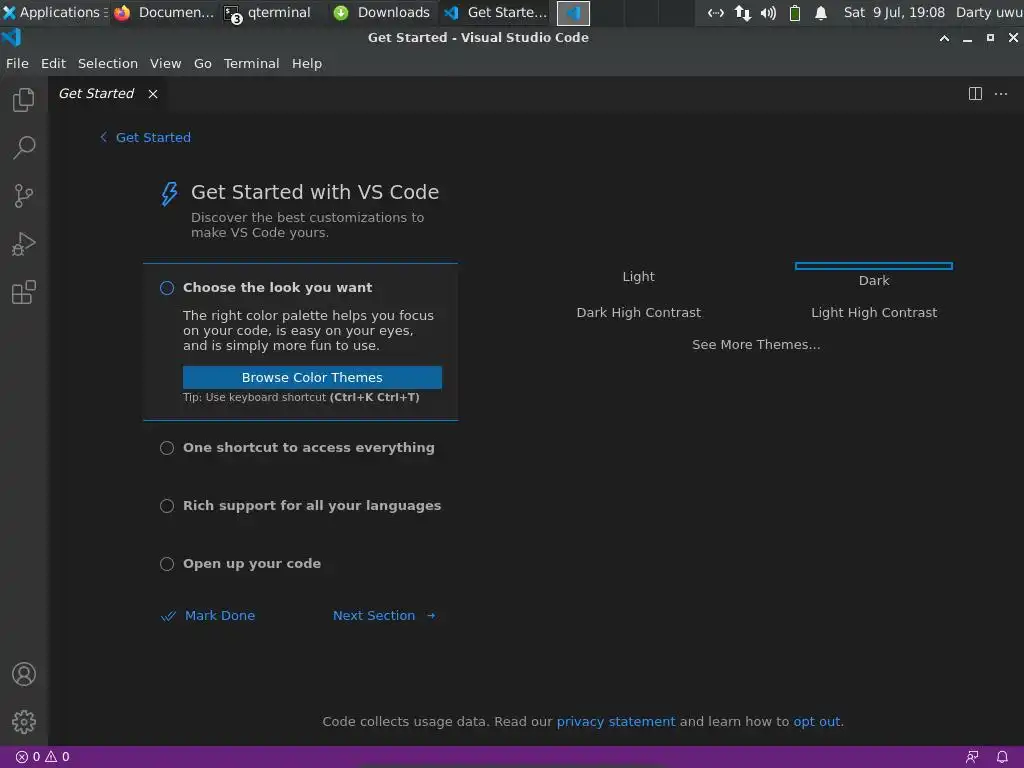Switch to Get Started VS Code taskbar entry

click(496, 12)
